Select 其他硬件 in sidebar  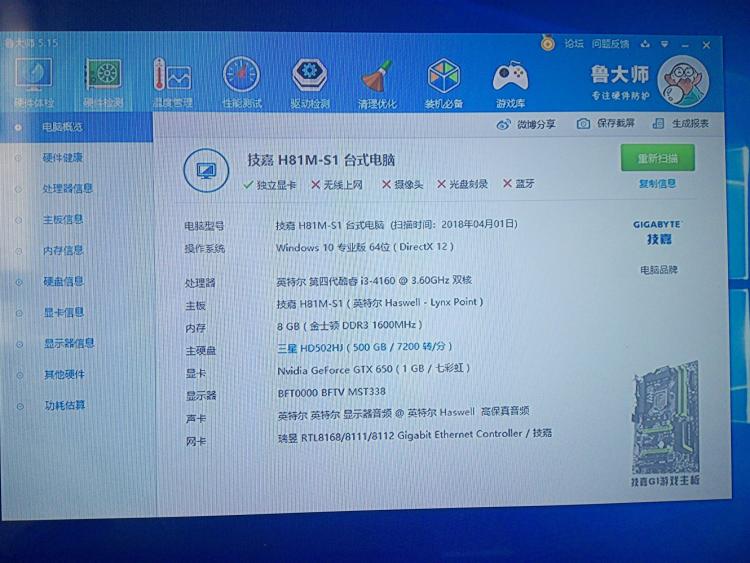coord(65,375)
